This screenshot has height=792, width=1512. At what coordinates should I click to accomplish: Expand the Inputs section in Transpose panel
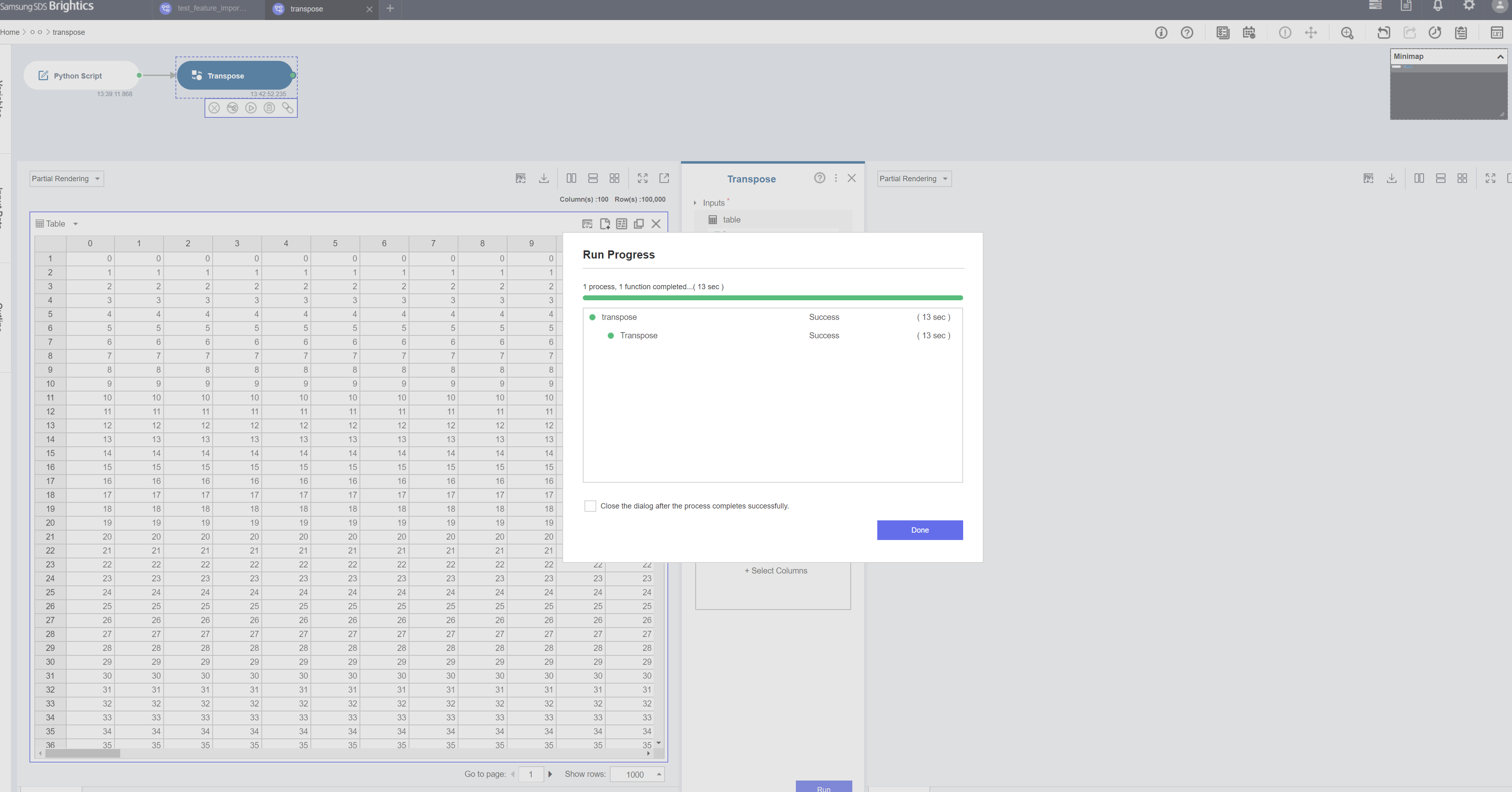[696, 202]
